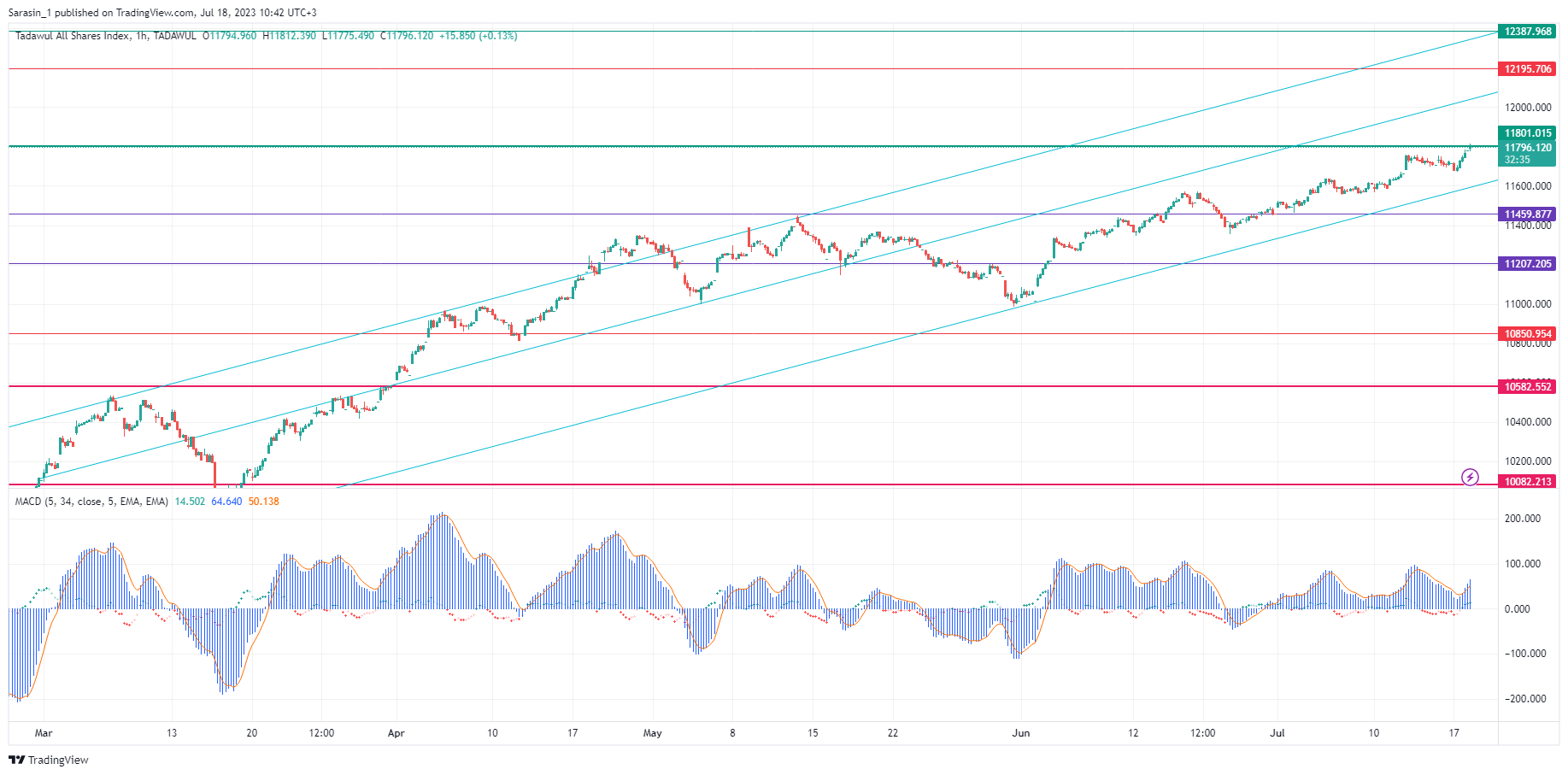Click the MACD (5, 34, close, 5, EMA, EMA) legend
This screenshot has width=1568, height=775.
[91, 502]
